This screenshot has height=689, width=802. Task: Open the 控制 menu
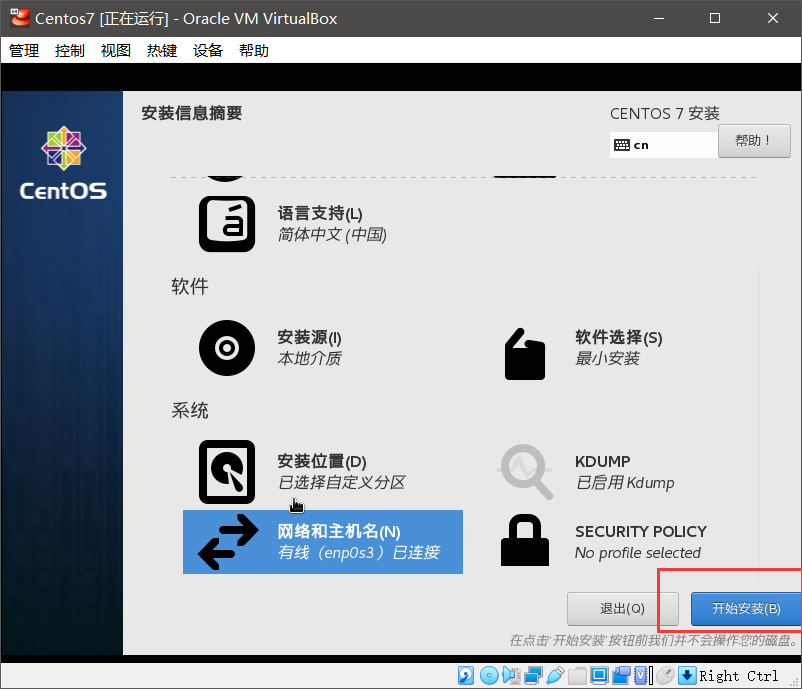[70, 51]
